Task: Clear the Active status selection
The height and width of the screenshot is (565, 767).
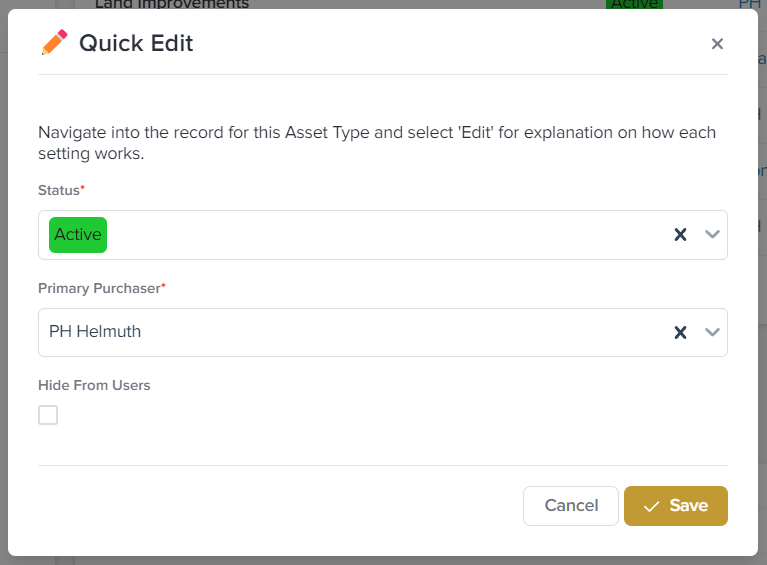Action: tap(680, 235)
